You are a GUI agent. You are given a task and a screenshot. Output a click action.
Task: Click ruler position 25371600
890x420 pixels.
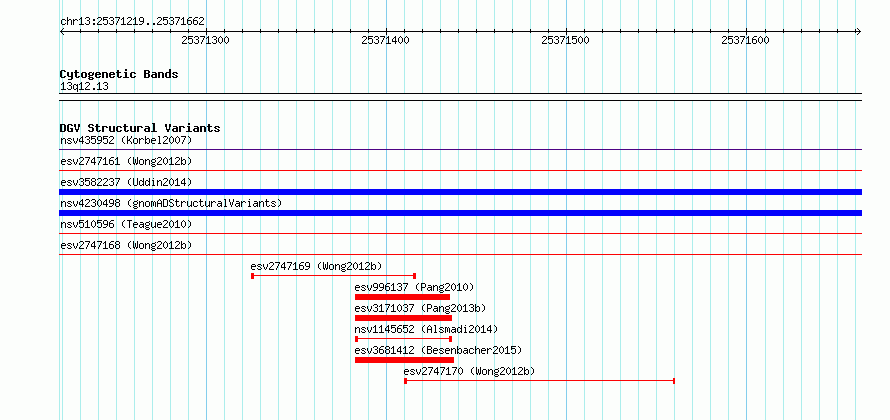[x=745, y=40]
